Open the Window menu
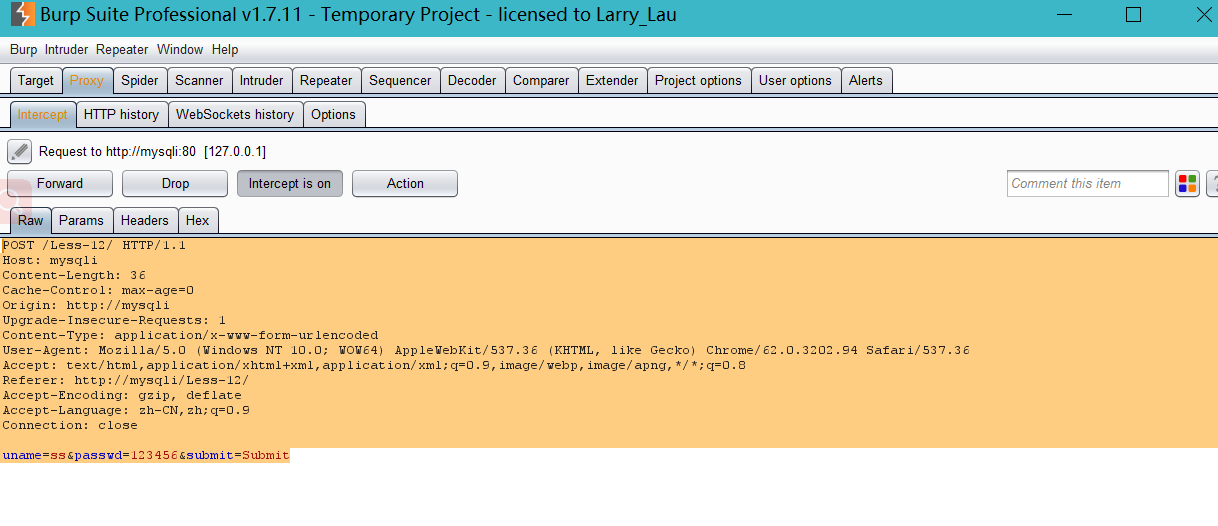Image resolution: width=1218 pixels, height=526 pixels. pyautogui.click(x=180, y=50)
